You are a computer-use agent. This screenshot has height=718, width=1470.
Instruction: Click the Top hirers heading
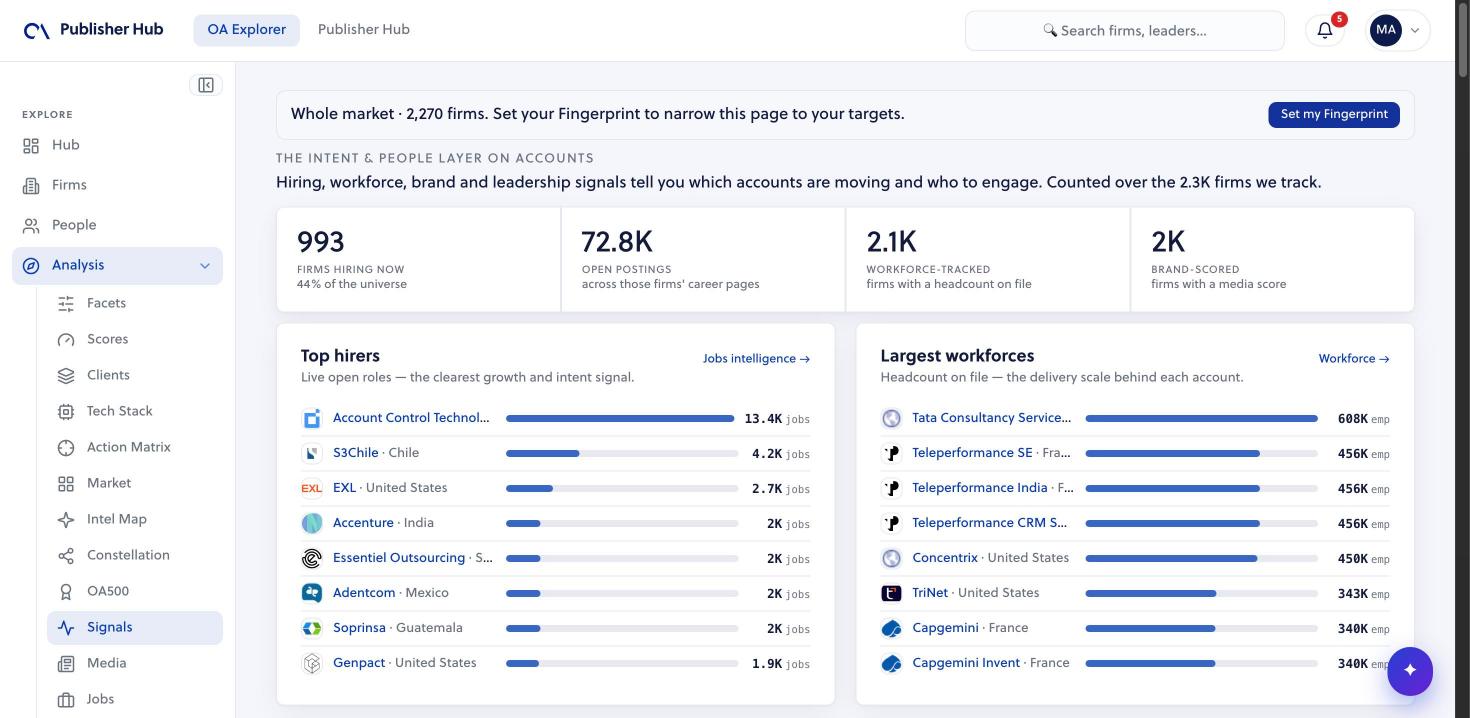point(340,356)
